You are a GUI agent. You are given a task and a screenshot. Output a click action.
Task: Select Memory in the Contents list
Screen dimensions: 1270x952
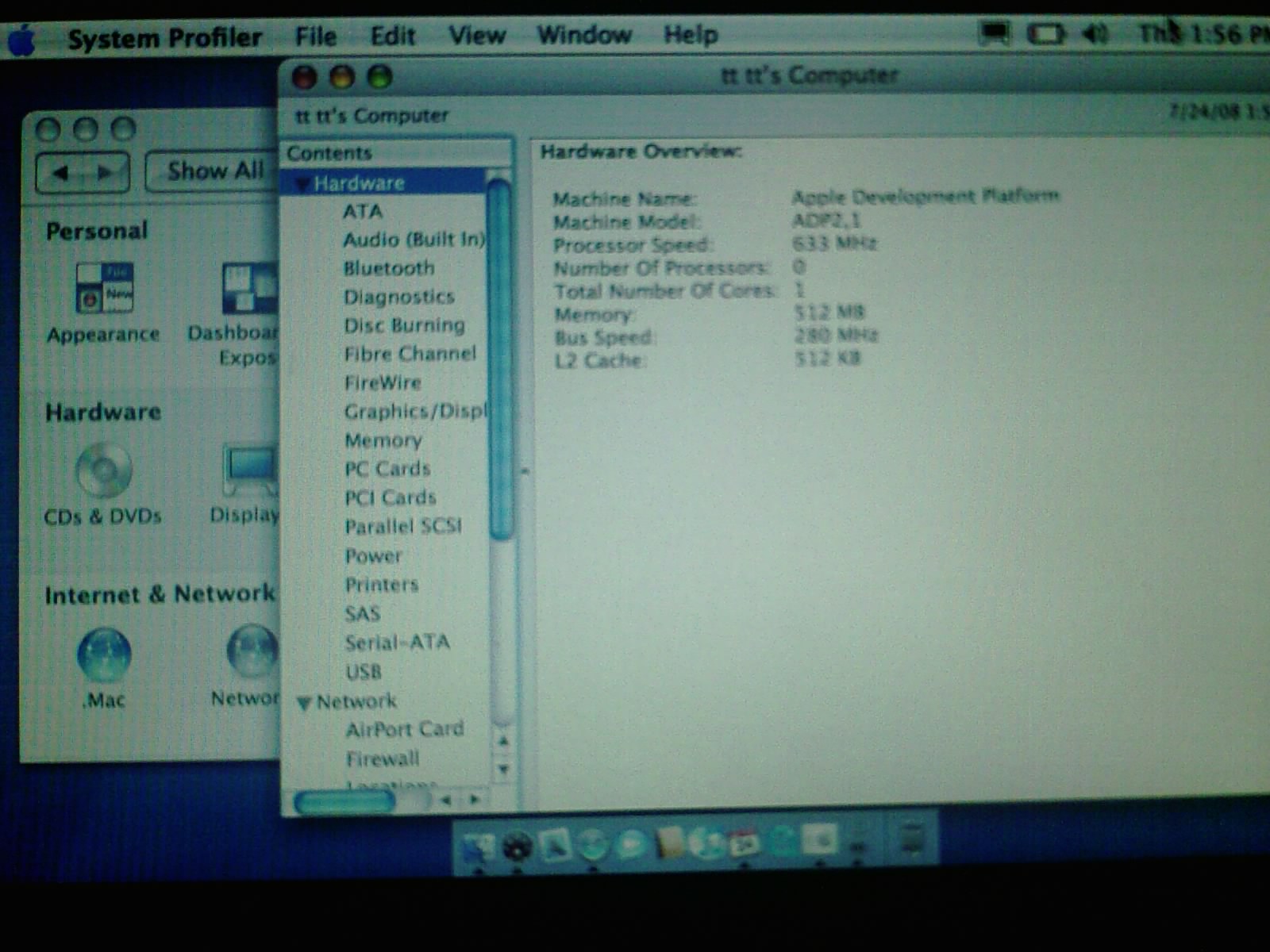click(383, 440)
